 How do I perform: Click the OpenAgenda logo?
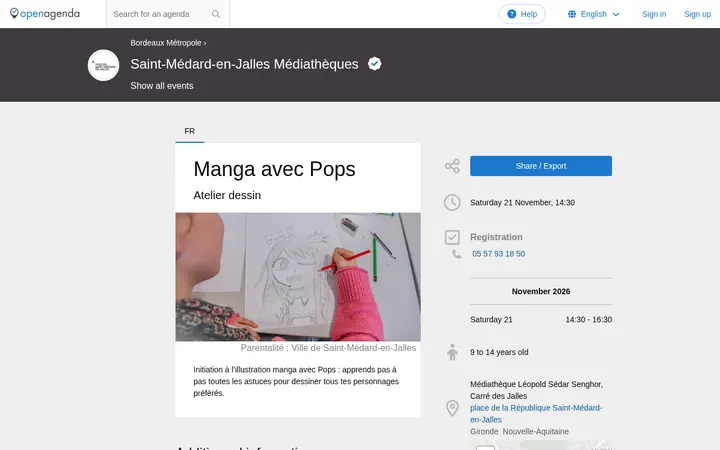[45, 14]
